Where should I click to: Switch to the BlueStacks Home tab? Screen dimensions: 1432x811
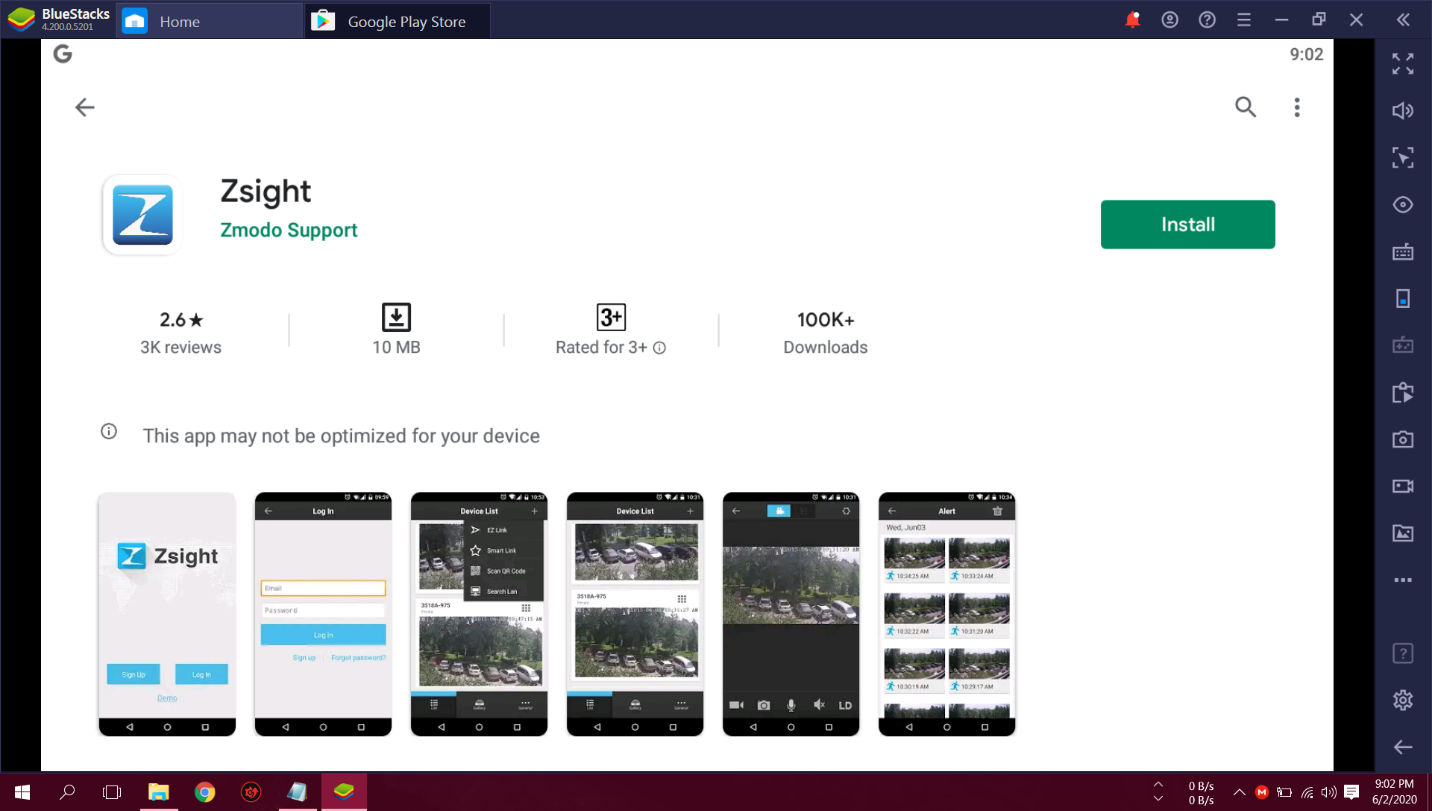[x=210, y=21]
